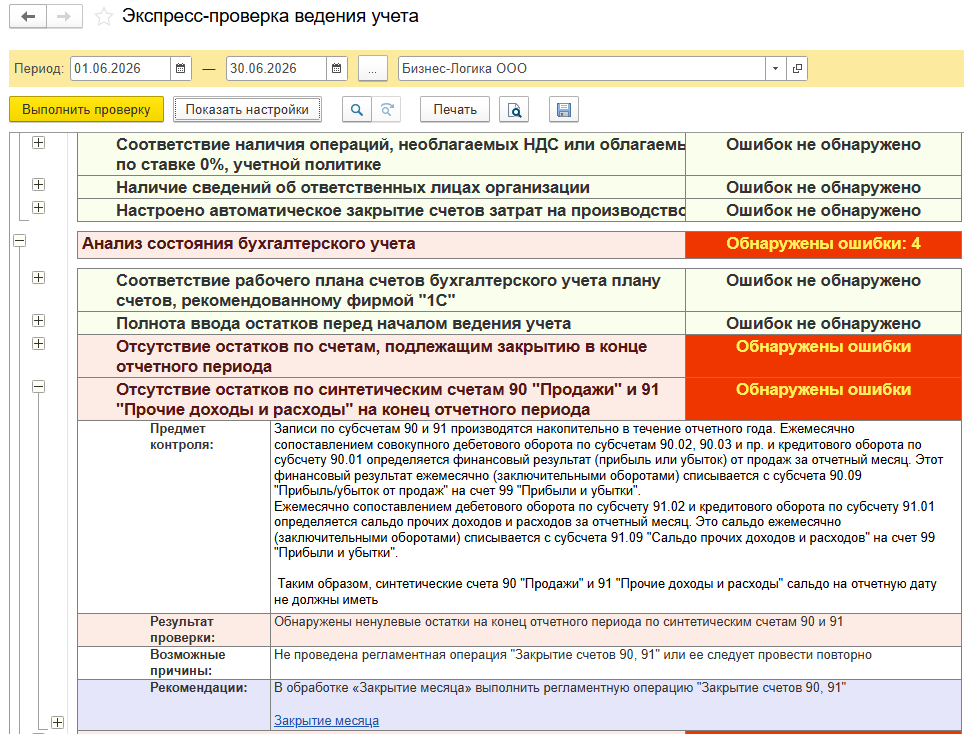Select Наличие сведений об ответственных лицах text
Viewport: 964px width, 734px height.
click(353, 187)
